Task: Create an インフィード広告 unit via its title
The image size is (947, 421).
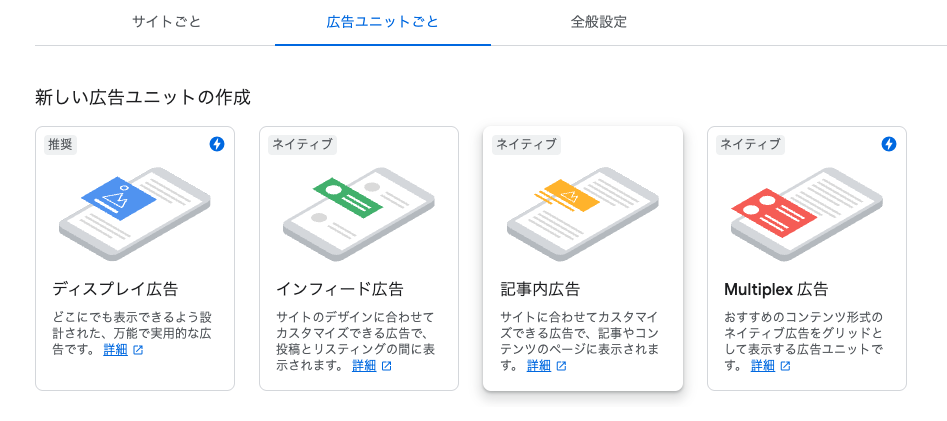Action: click(x=340, y=290)
